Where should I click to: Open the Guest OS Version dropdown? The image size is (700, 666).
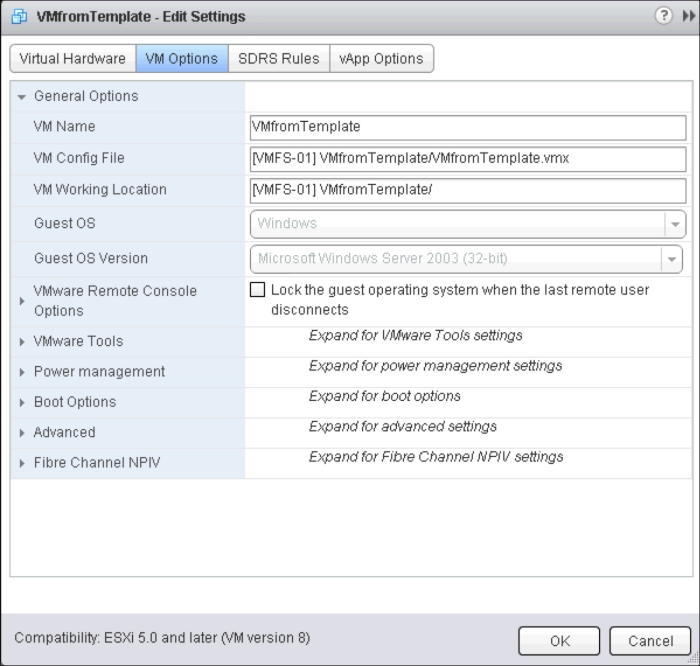pyautogui.click(x=671, y=258)
